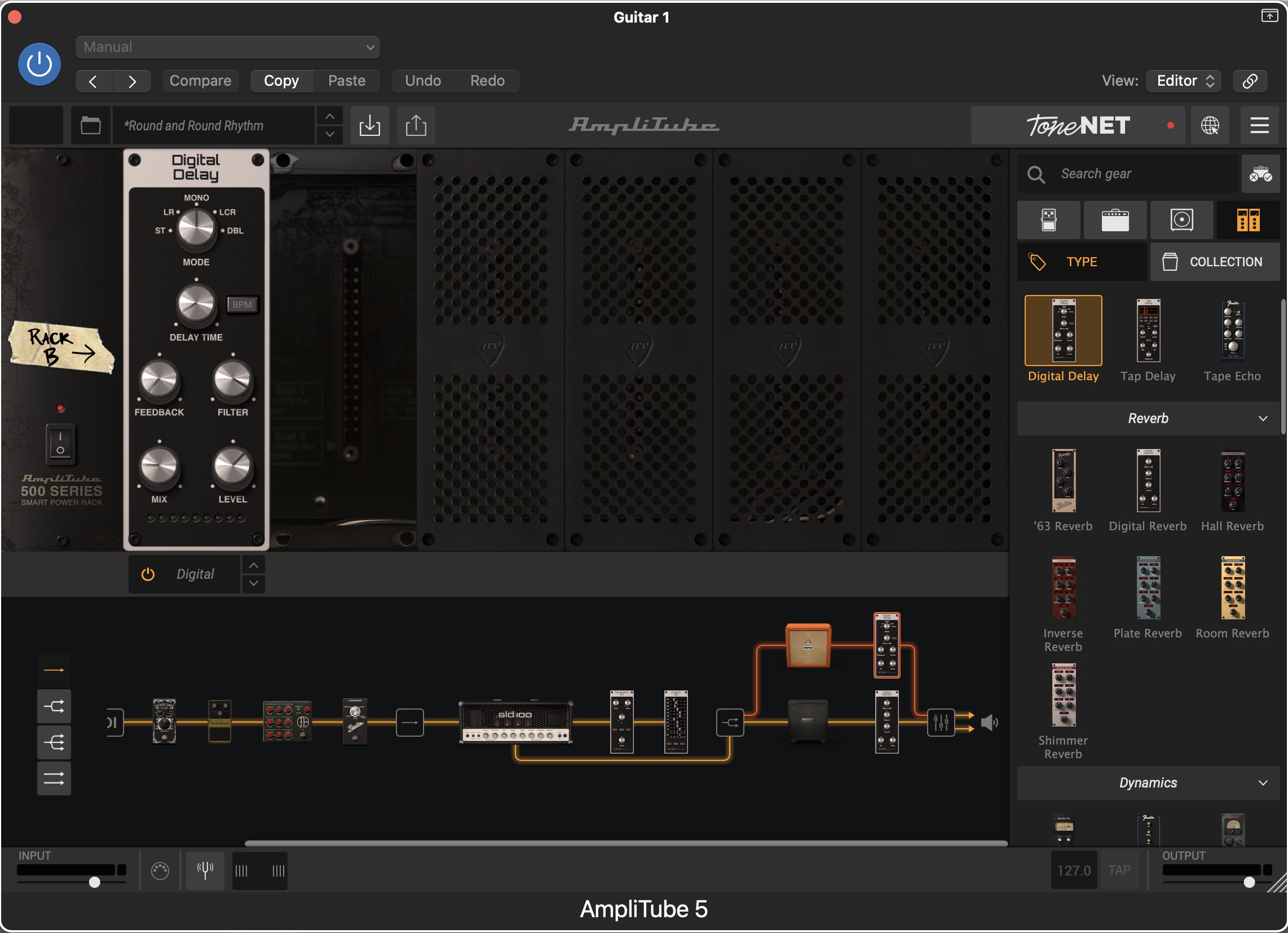Open the mixer block in chain
The width and height of the screenshot is (1288, 933).
(x=941, y=723)
